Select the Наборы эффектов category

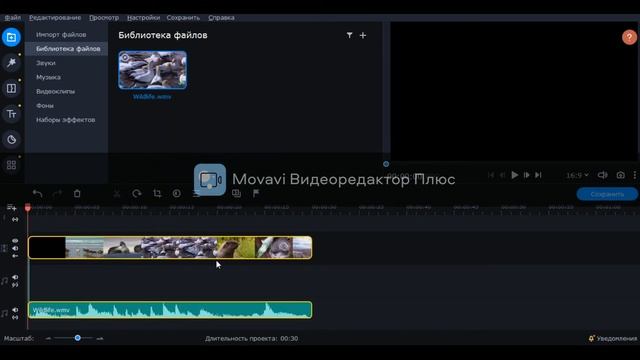[x=67, y=120]
